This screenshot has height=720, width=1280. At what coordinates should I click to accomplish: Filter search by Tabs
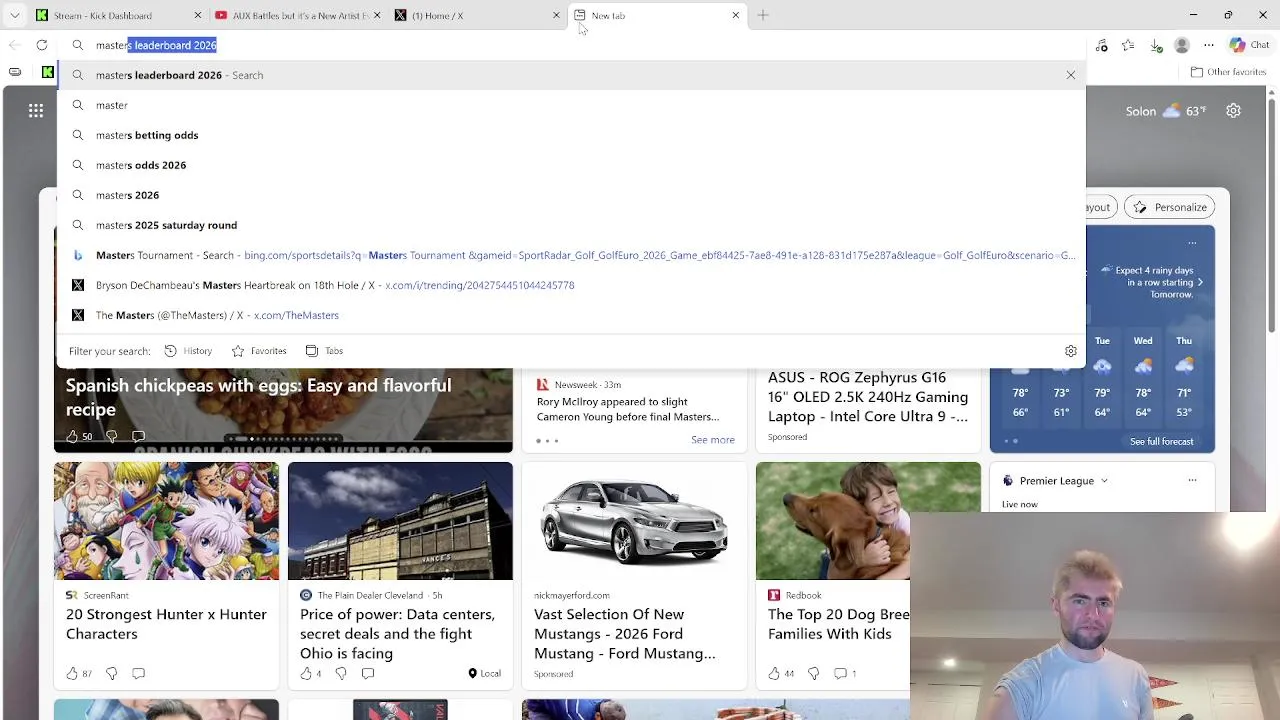pos(324,351)
